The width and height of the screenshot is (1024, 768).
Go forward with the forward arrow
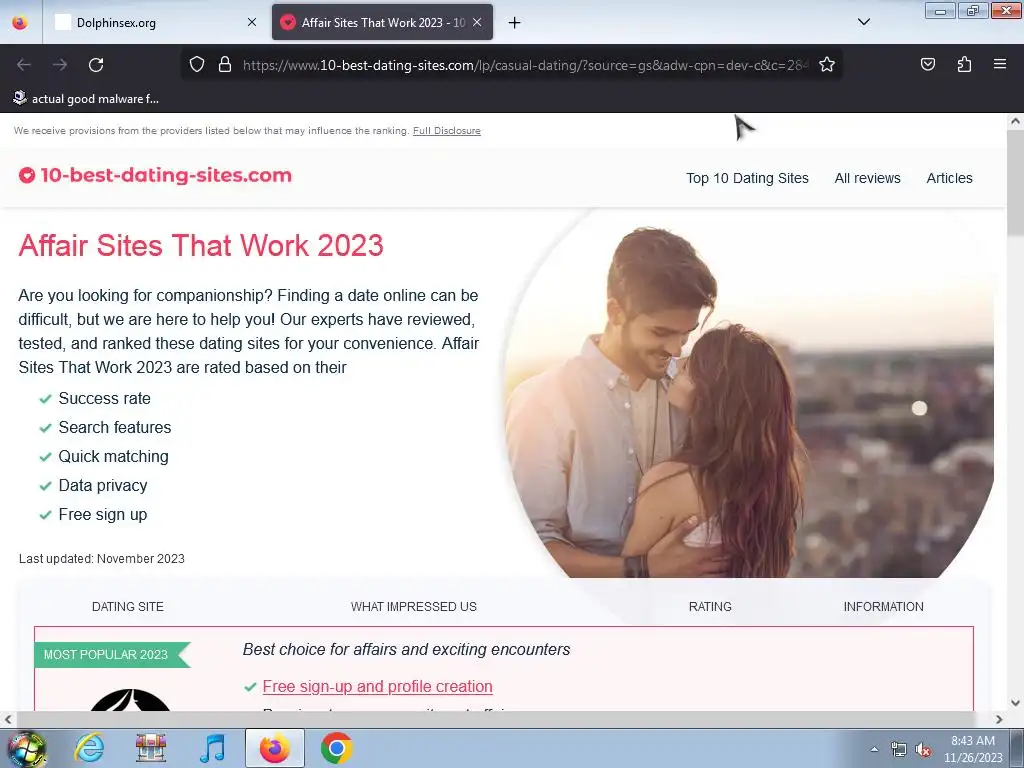tap(60, 65)
